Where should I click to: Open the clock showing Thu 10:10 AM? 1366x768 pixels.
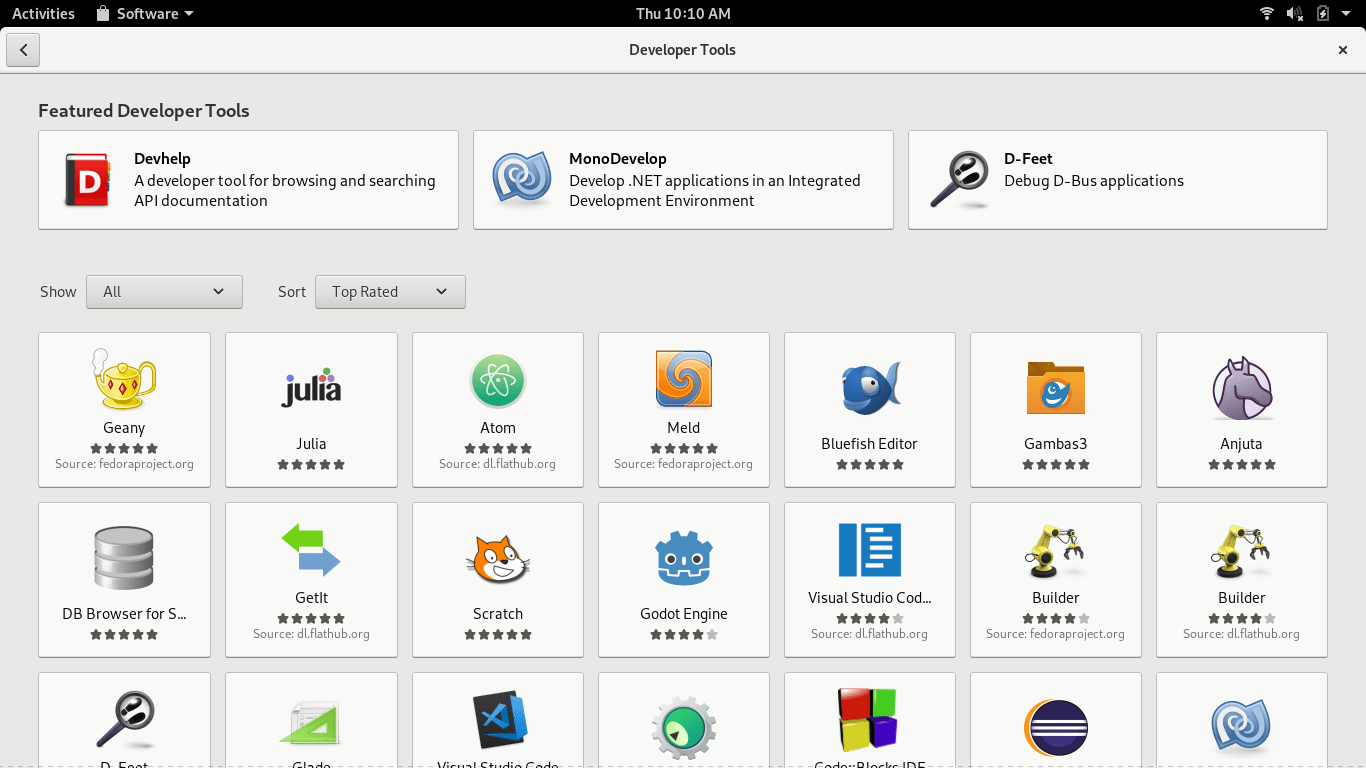(x=683, y=13)
